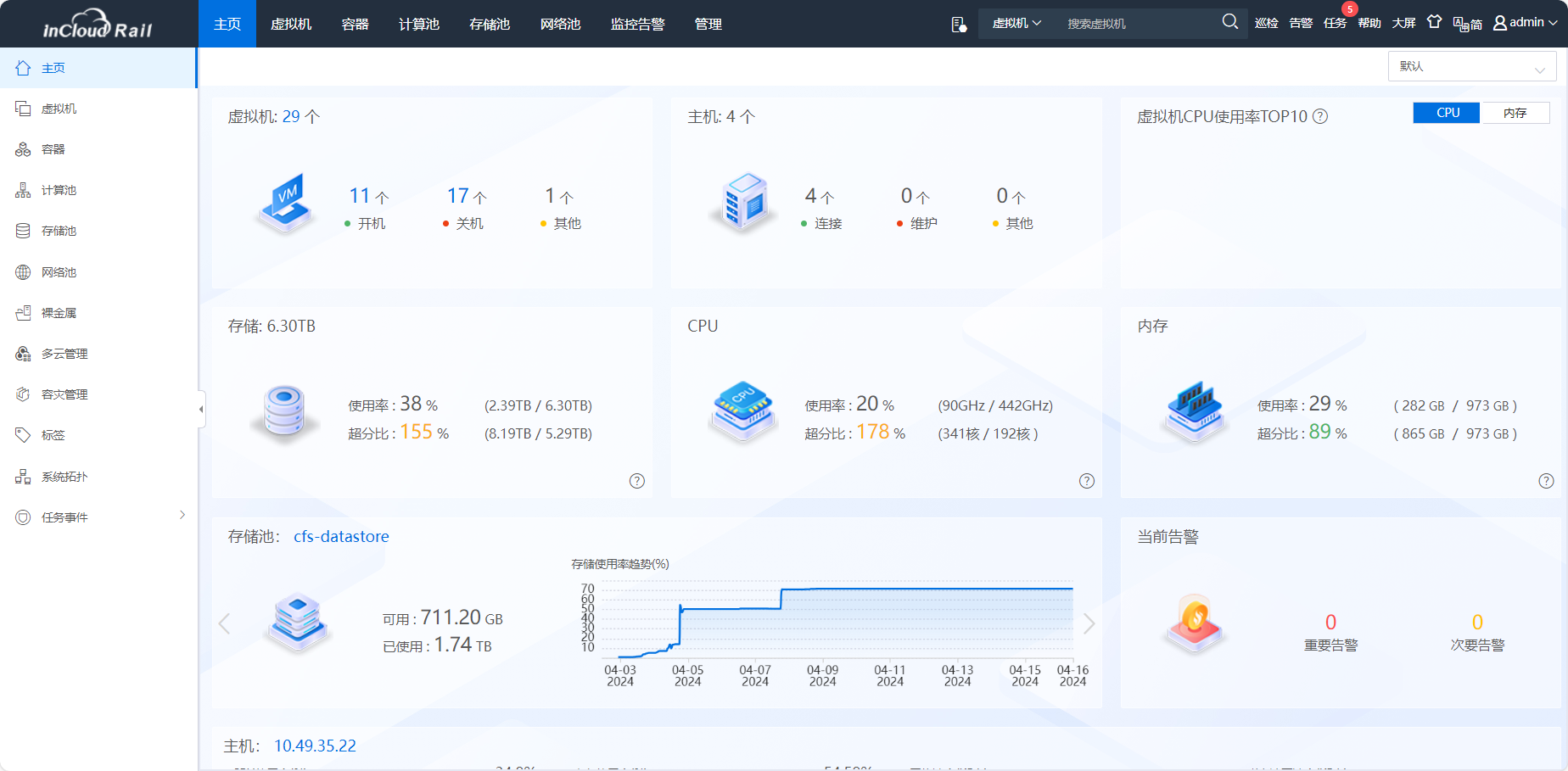This screenshot has width=1568, height=771.
Task: Expand the 虚拟机 search type dropdown
Action: (1016, 24)
